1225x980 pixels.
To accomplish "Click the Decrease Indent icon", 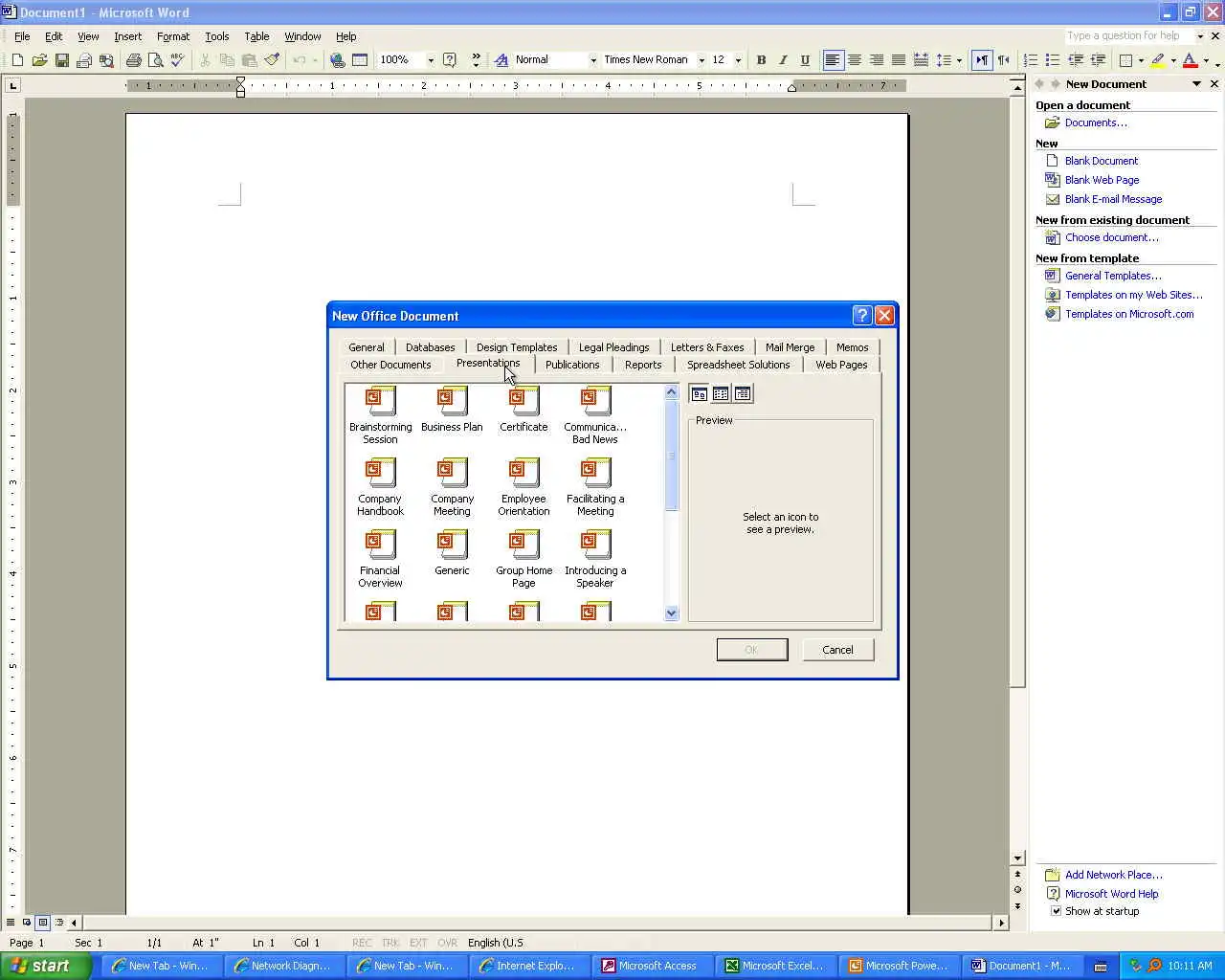I will pos(1076,60).
